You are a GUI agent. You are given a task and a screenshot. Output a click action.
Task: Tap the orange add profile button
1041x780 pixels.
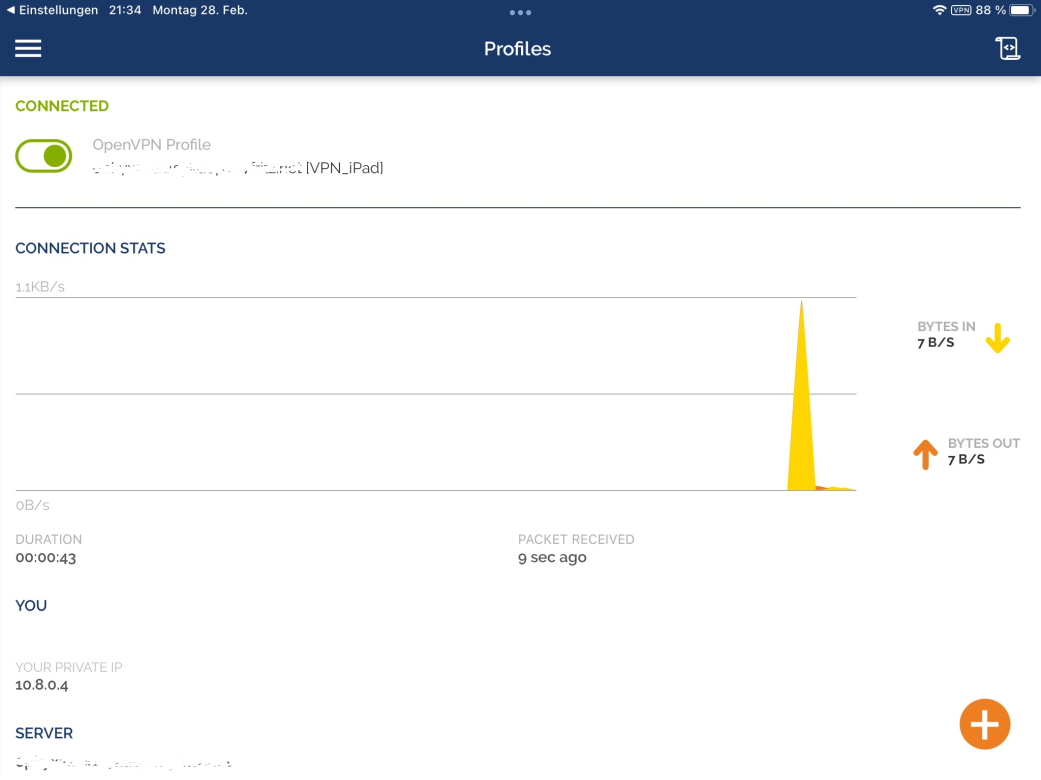(x=985, y=724)
